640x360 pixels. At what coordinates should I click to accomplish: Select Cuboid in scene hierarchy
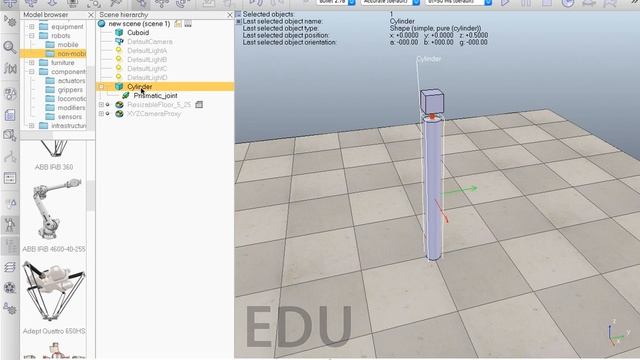coord(138,33)
